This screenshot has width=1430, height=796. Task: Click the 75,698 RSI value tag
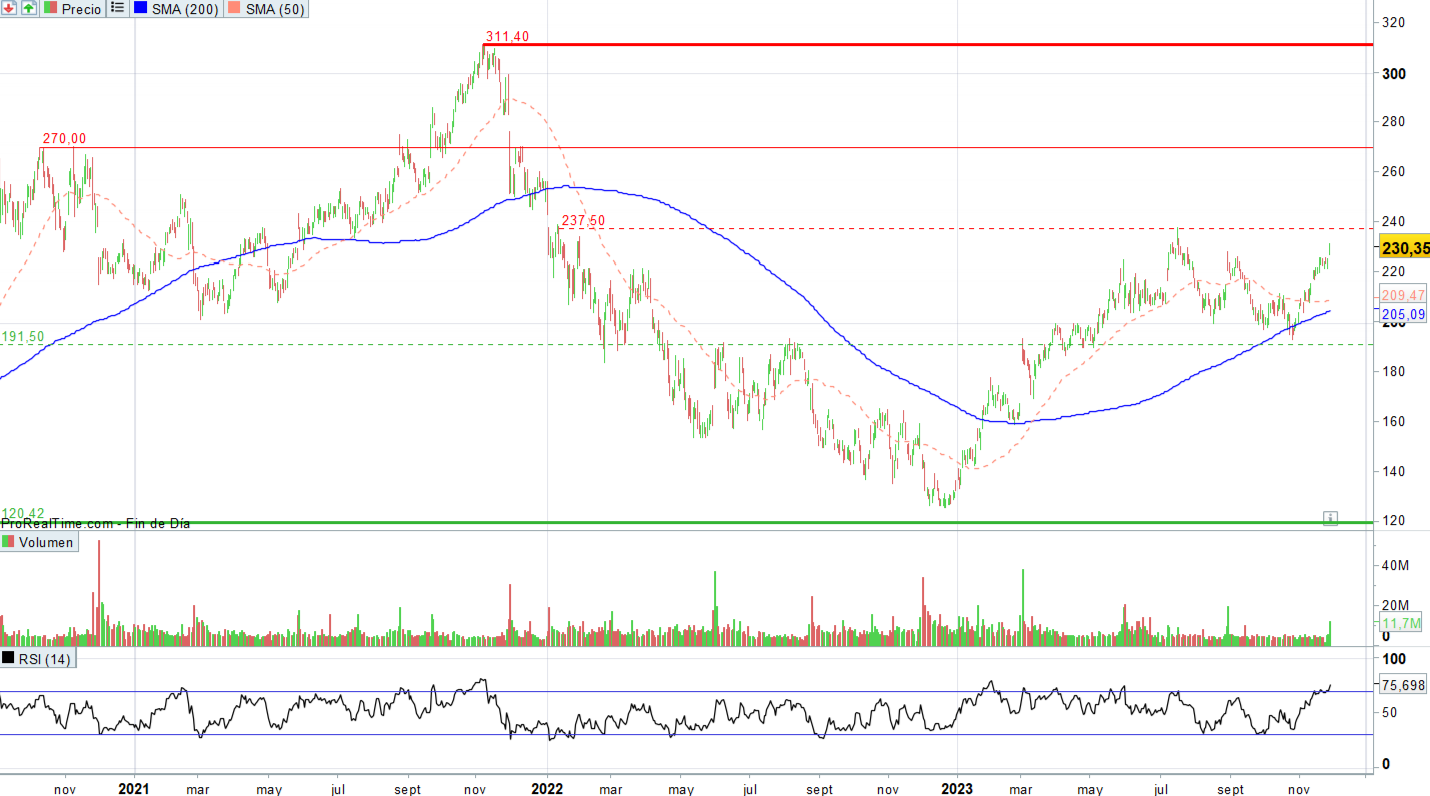coord(1402,685)
